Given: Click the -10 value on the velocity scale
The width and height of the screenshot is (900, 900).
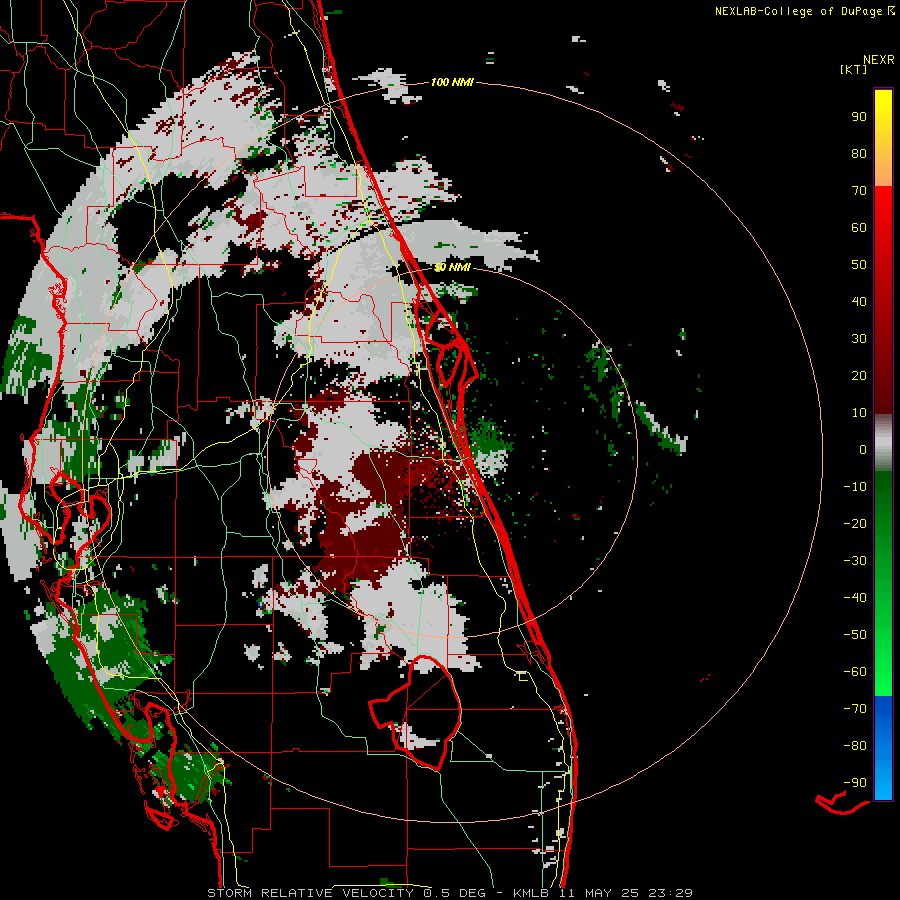Looking at the screenshot, I should pyautogui.click(x=855, y=487).
